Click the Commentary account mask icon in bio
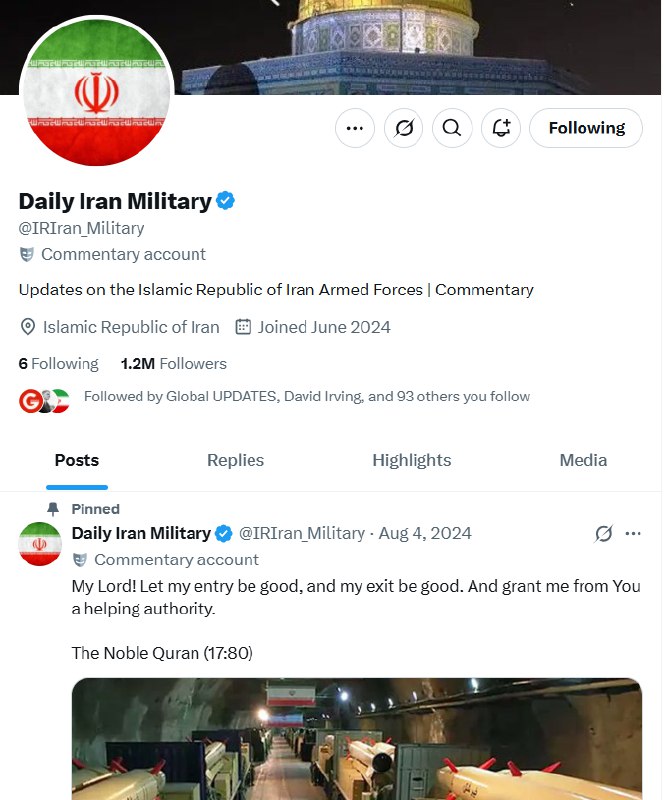Screen dimensions: 667x800 (x=27, y=254)
